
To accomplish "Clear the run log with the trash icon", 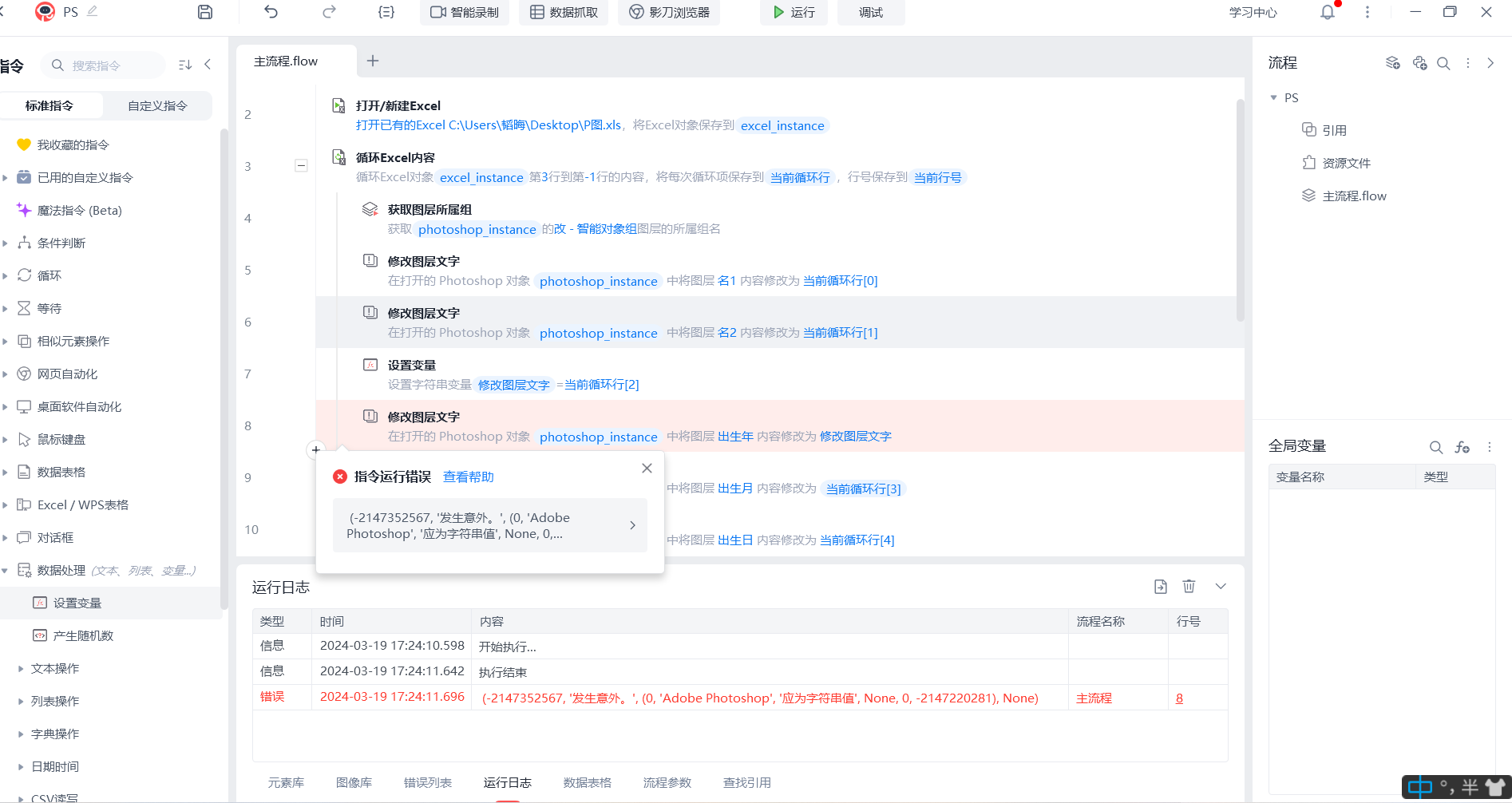I will (x=1189, y=587).
